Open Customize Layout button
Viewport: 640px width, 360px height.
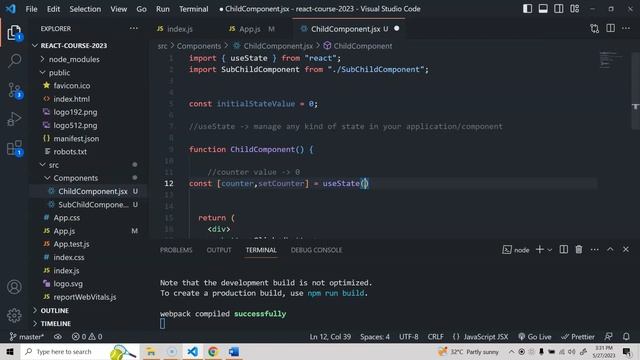pyautogui.click(x=575, y=9)
